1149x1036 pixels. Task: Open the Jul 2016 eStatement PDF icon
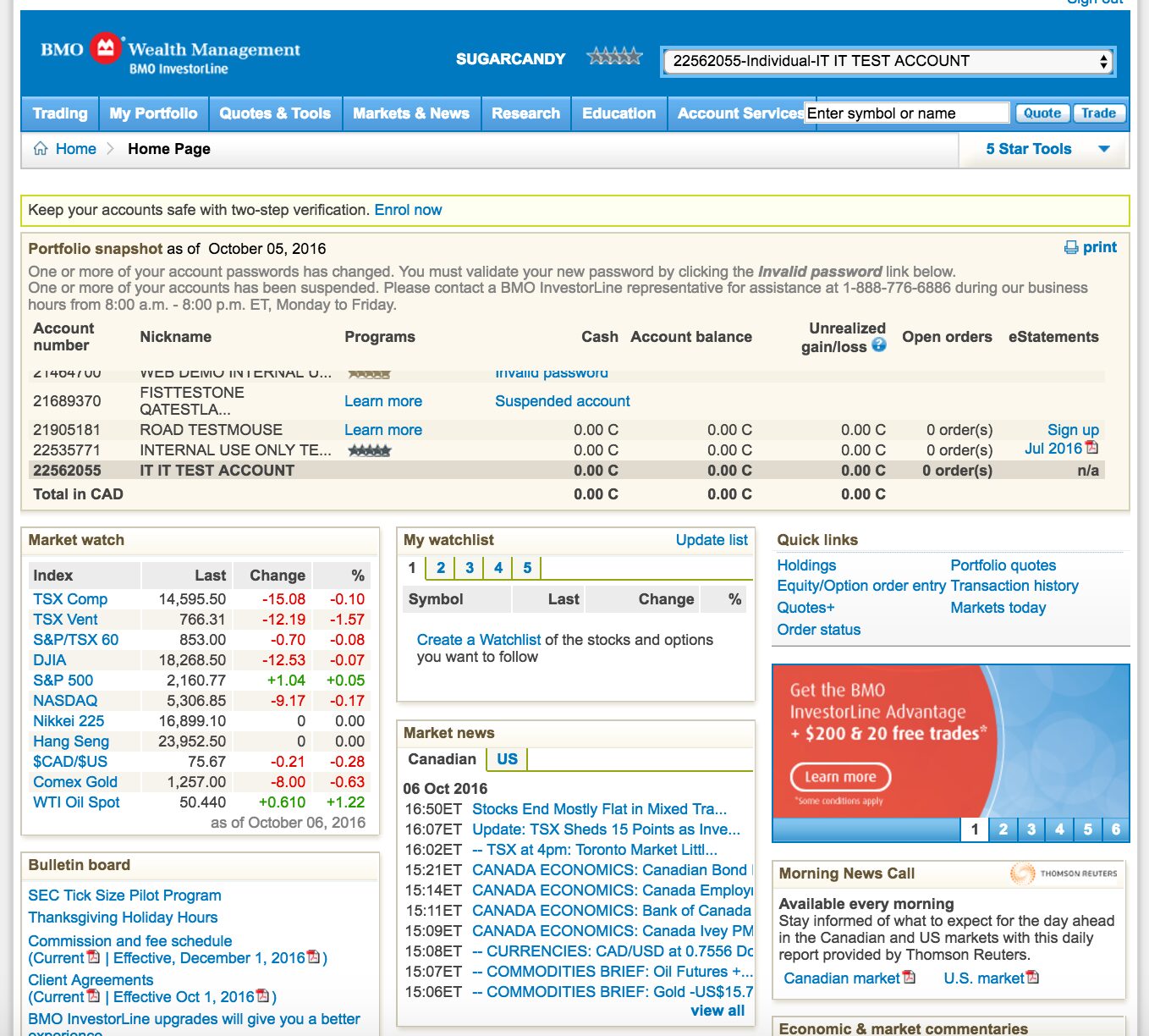tap(1092, 447)
